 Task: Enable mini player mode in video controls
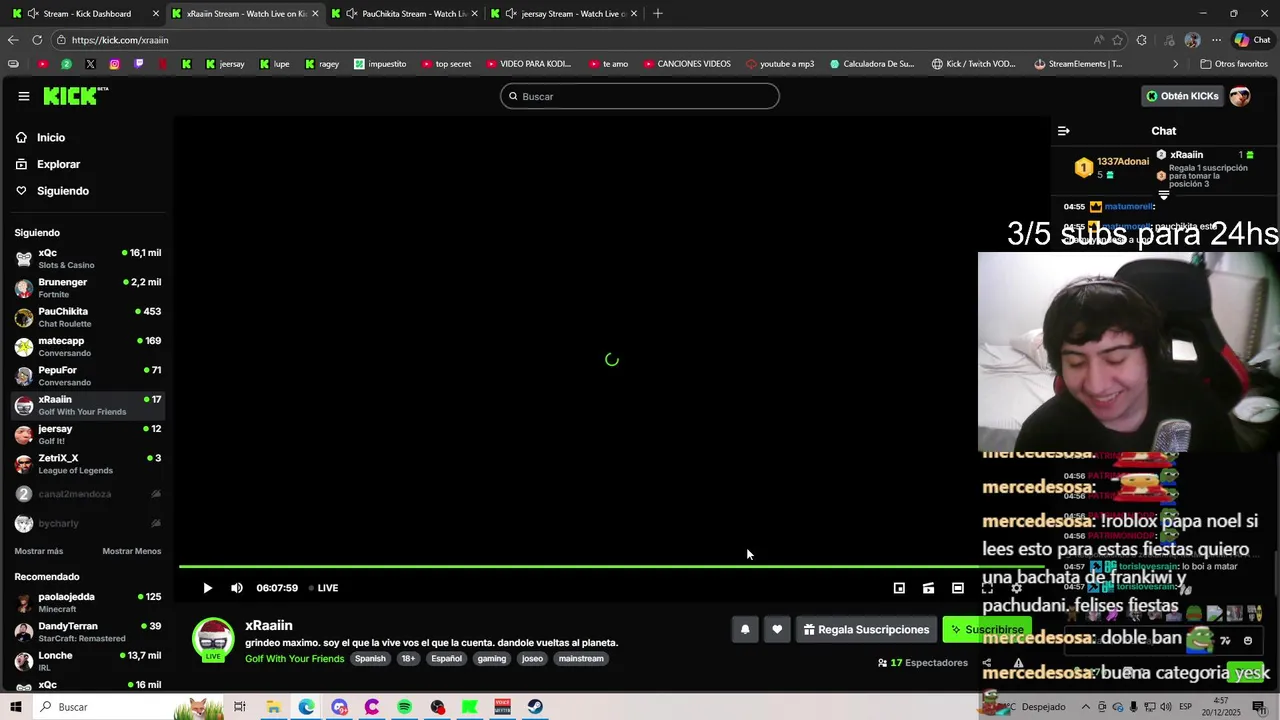(899, 588)
